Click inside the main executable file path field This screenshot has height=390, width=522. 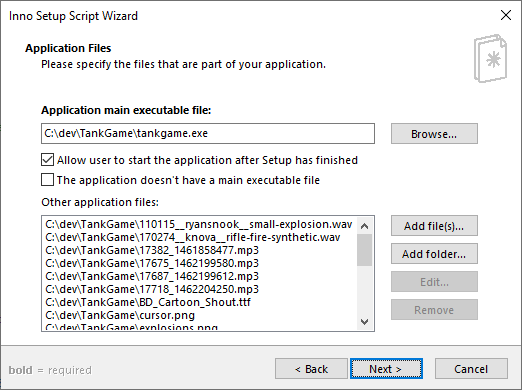208,134
